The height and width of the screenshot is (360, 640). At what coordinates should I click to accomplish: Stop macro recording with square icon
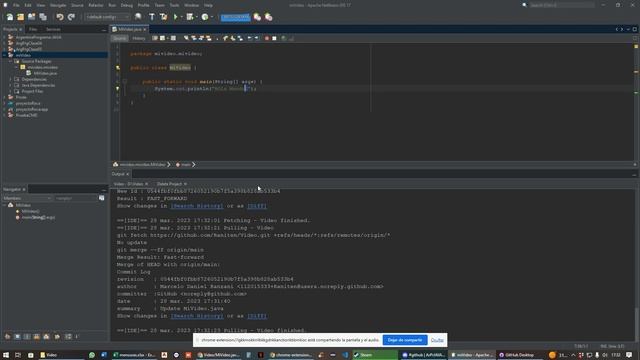click(x=274, y=38)
